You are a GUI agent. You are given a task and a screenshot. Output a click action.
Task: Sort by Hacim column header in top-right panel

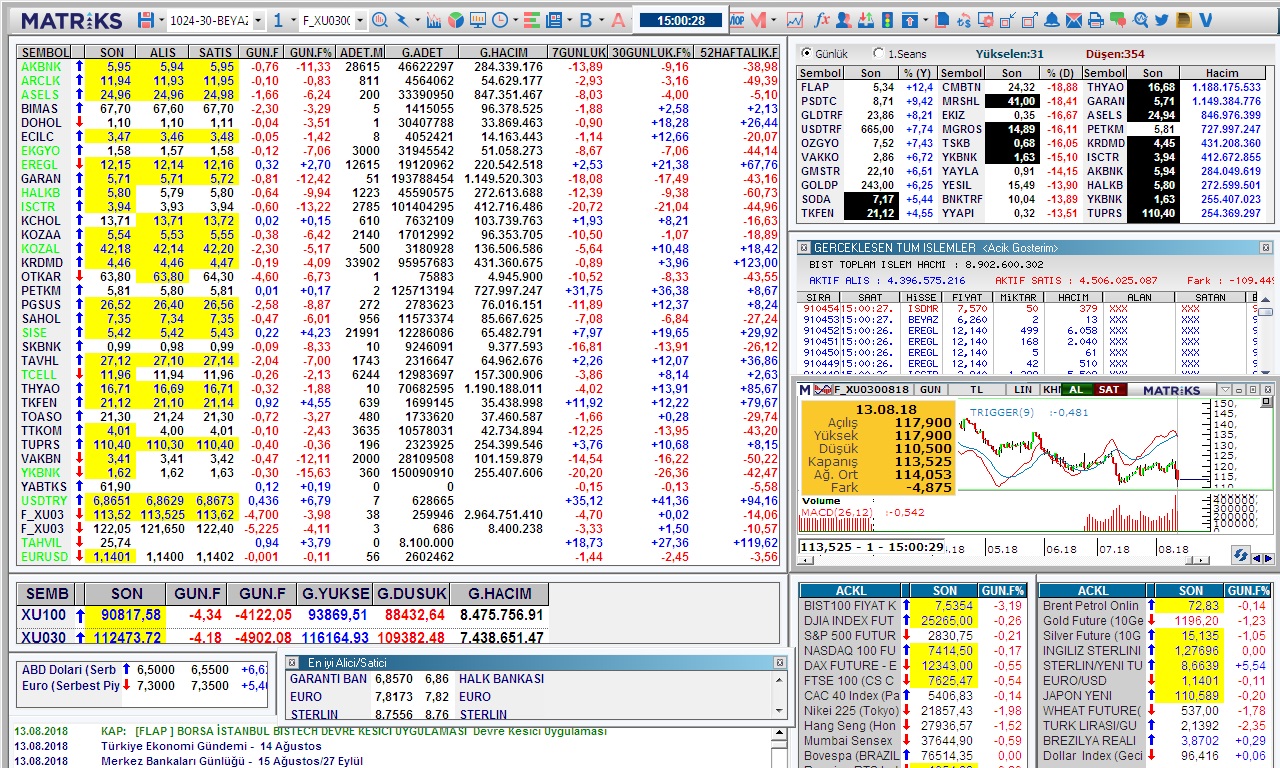(x=1221, y=73)
